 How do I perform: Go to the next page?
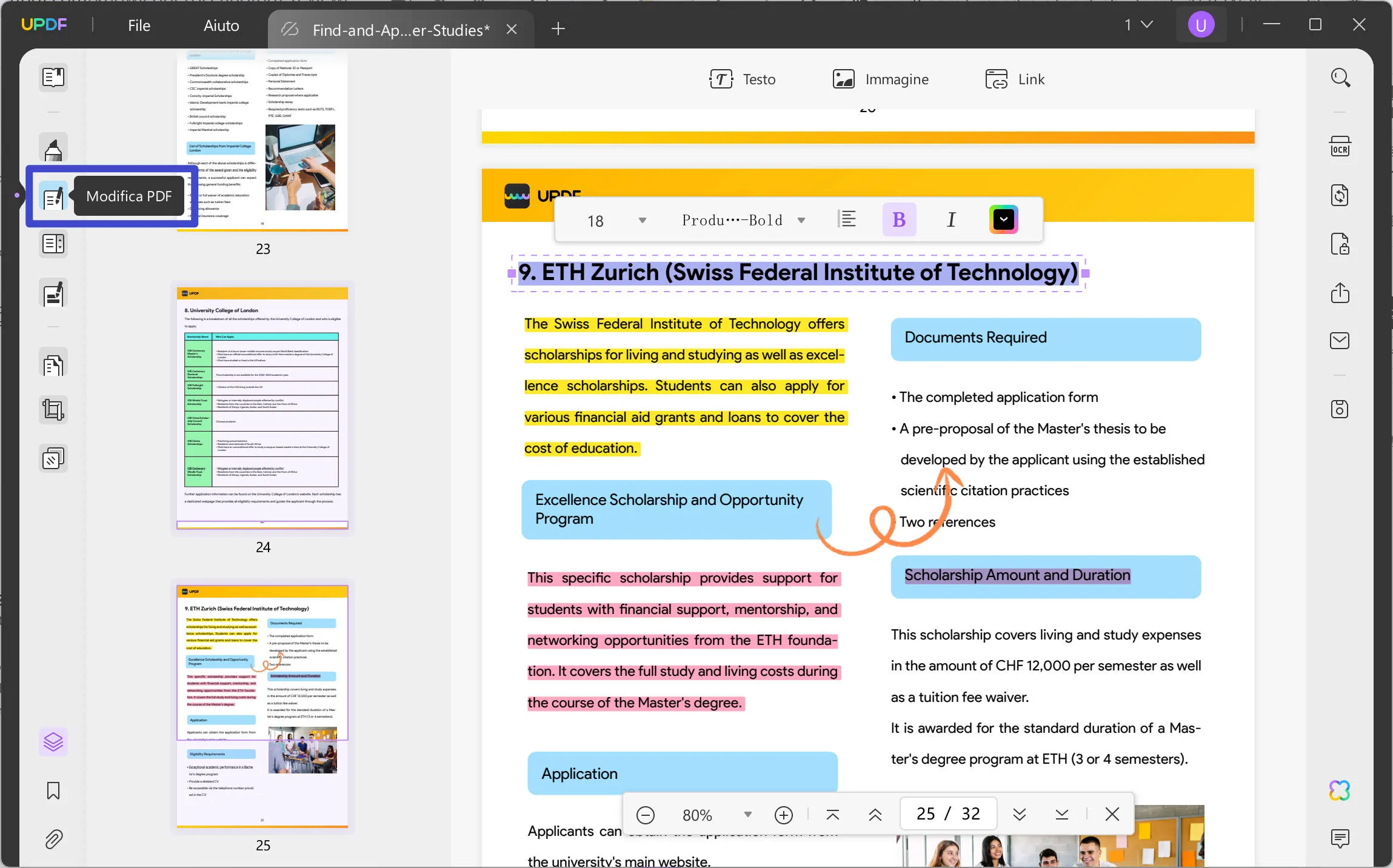(1020, 815)
